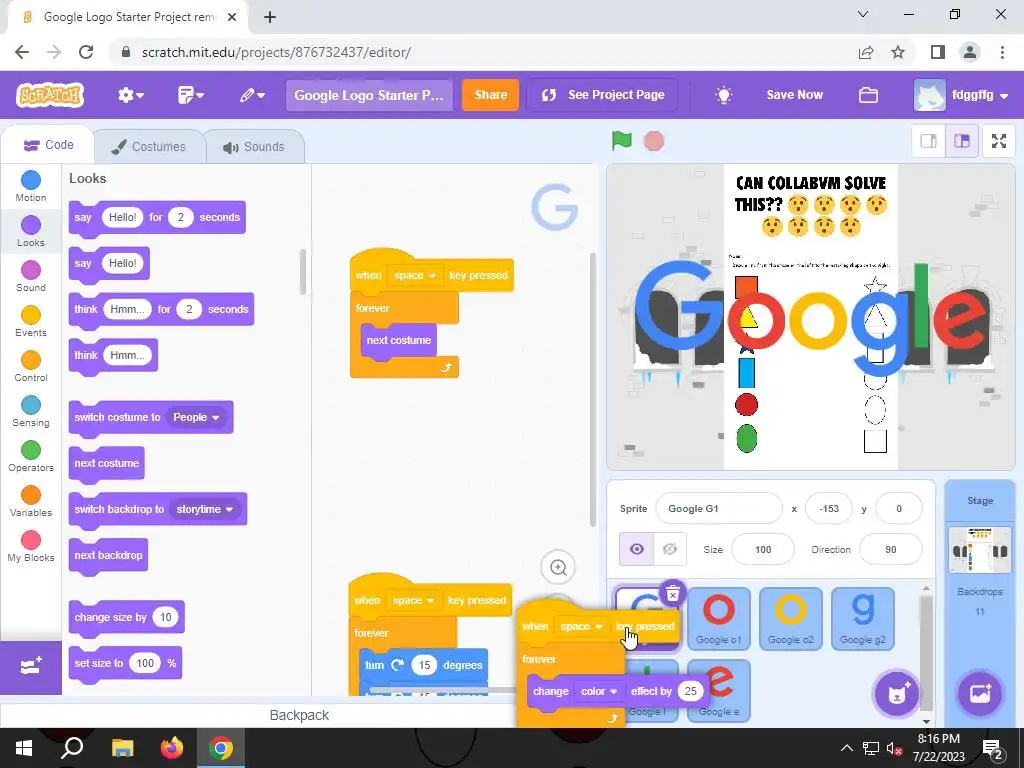
Task: Open the File menu
Action: (x=191, y=95)
